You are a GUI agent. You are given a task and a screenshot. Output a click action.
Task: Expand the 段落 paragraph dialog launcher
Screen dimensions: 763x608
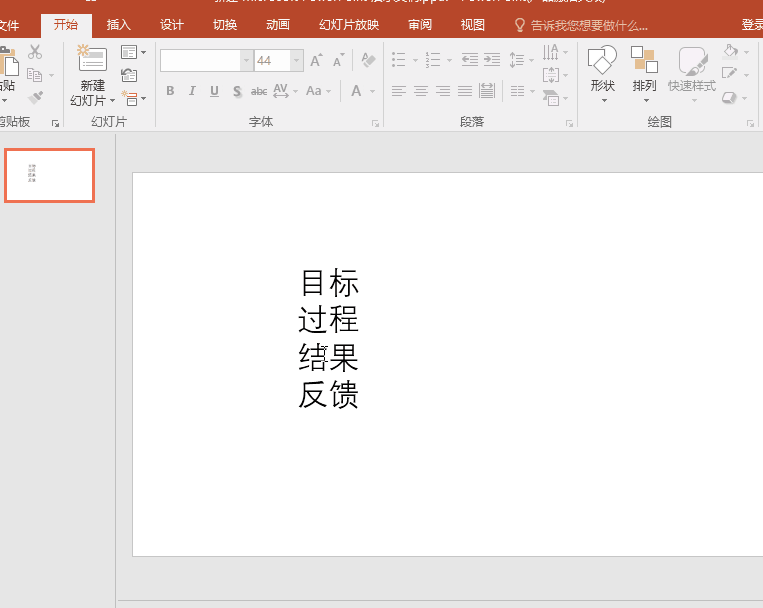pyautogui.click(x=569, y=124)
